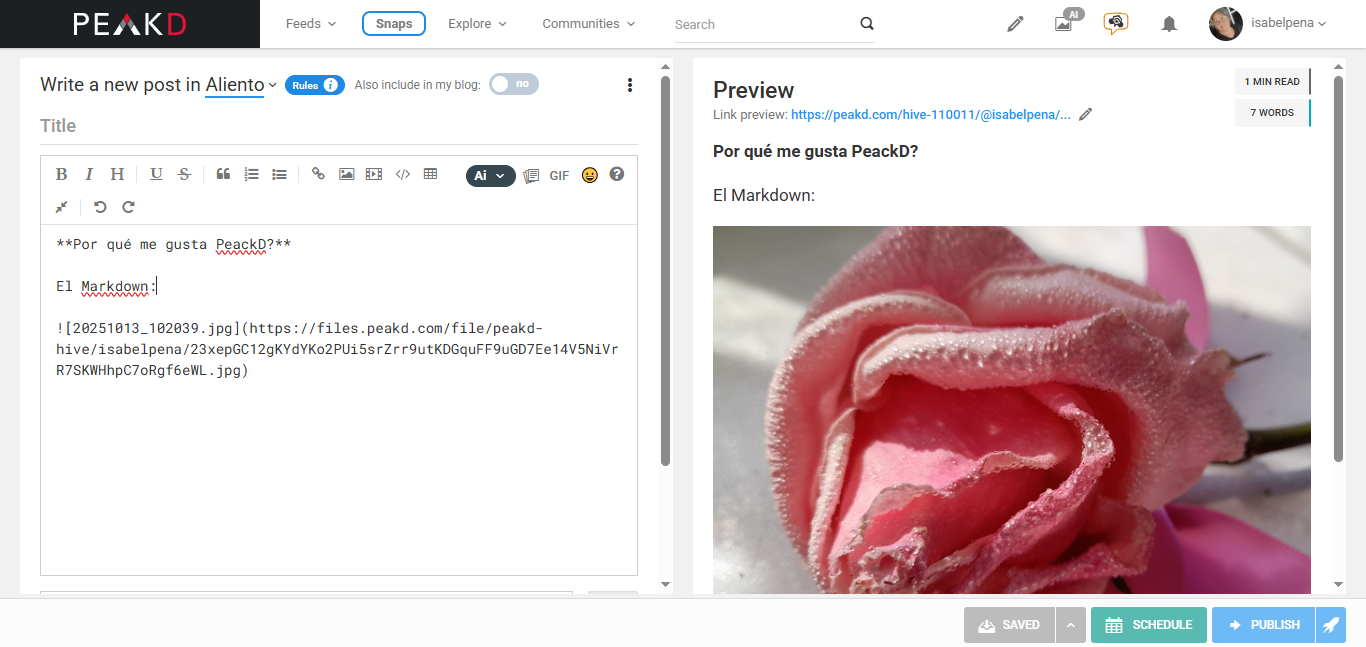The height and width of the screenshot is (647, 1366).
Task: Click the Title input field
Action: coord(339,126)
